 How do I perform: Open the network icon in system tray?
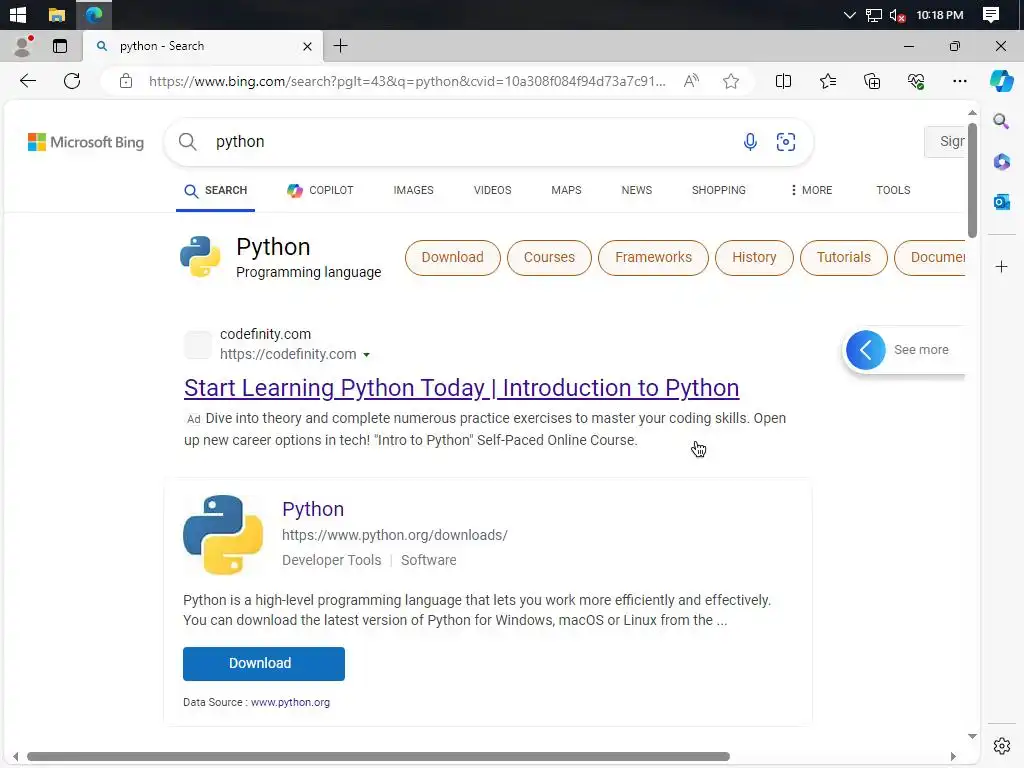[873, 14]
